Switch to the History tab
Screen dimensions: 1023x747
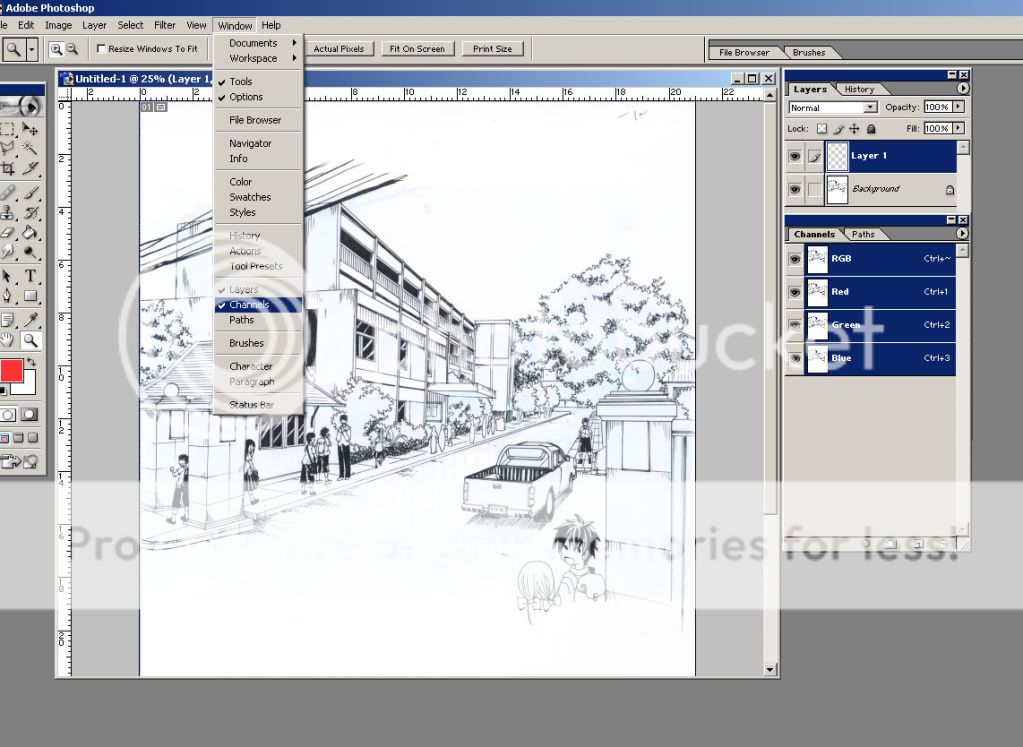(x=859, y=89)
